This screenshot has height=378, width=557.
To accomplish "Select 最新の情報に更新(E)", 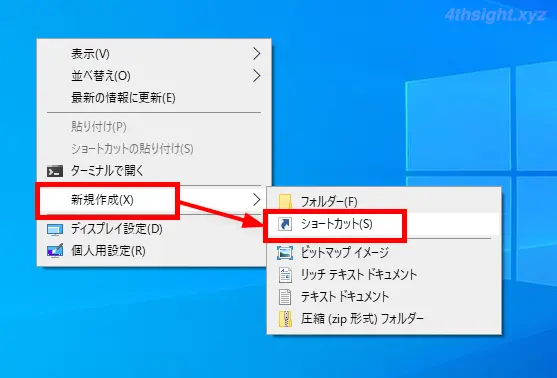I will coord(154,98).
